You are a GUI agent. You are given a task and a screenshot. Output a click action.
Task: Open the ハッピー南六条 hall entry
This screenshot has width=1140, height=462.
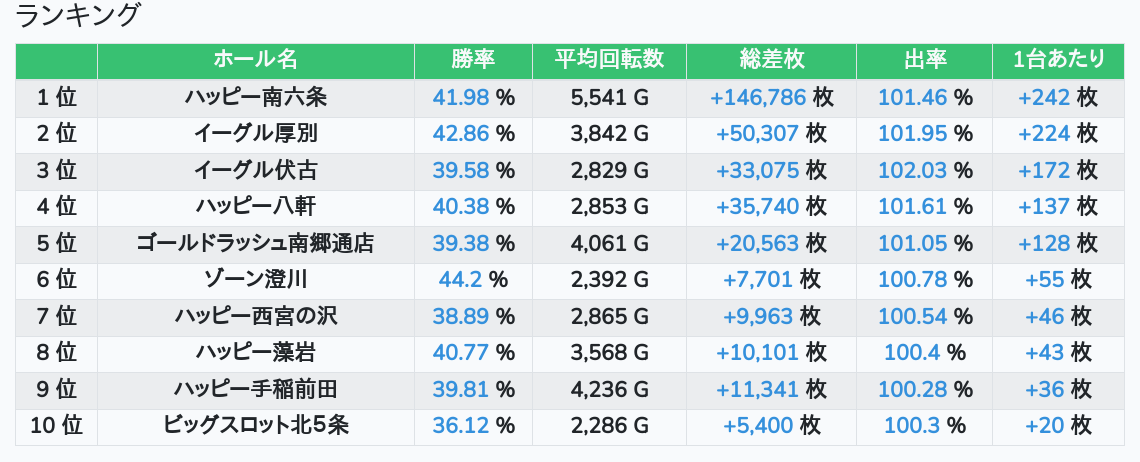point(256,97)
